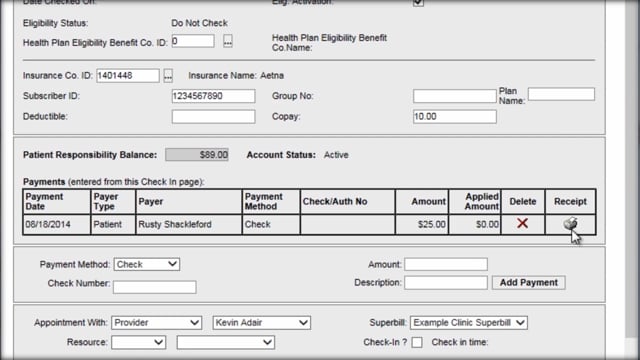Click the Check/Auth No column header
This screenshot has height=360, width=640.
pyautogui.click(x=348, y=202)
